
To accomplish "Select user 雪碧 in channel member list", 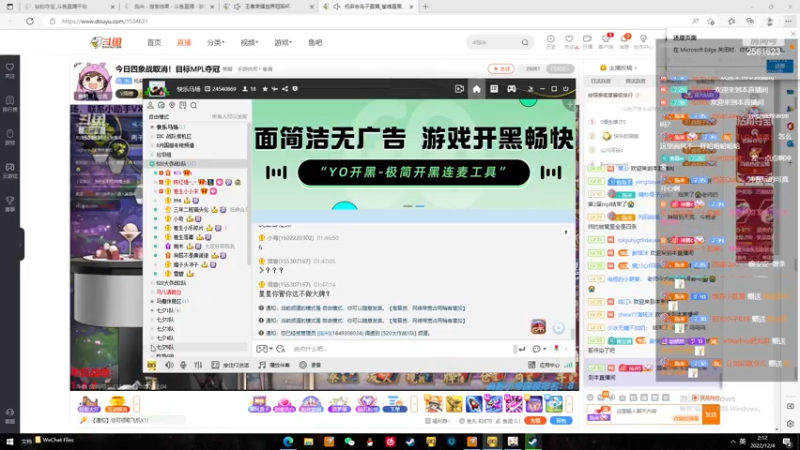I will 179,274.
